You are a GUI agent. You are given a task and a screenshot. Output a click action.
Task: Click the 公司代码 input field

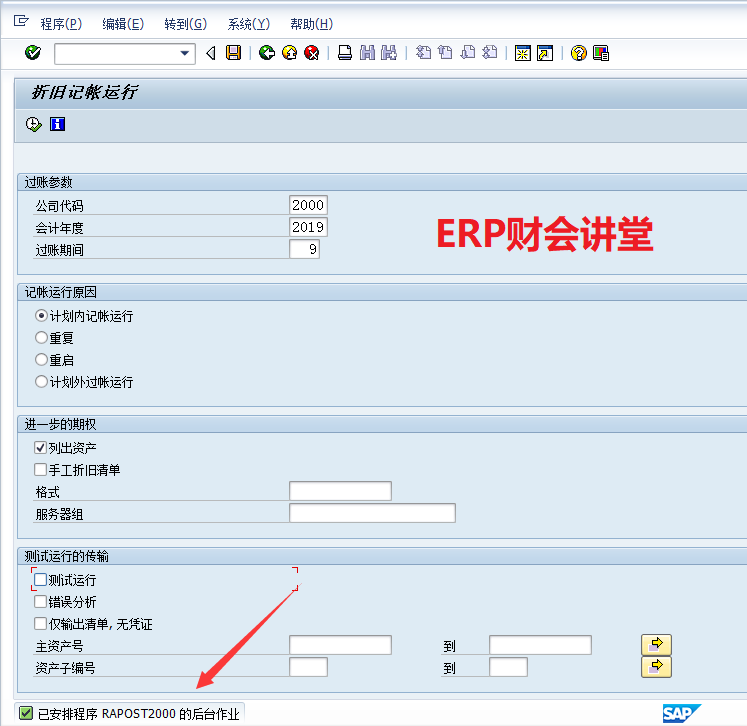(308, 205)
